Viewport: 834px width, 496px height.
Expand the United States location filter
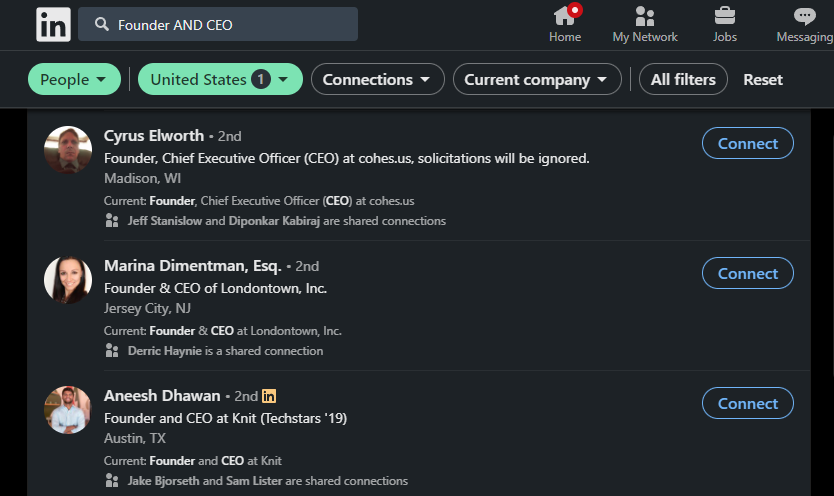(x=220, y=79)
